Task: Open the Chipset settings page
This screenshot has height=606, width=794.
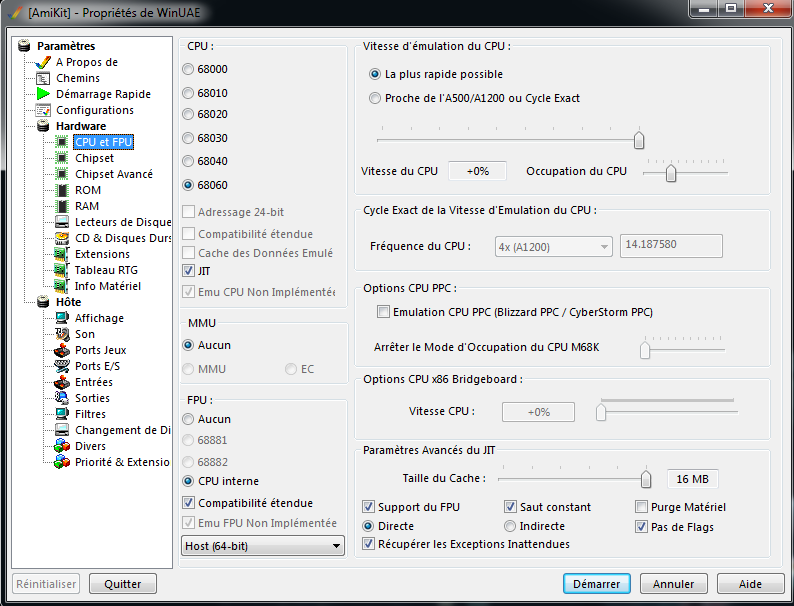Action: (94, 158)
